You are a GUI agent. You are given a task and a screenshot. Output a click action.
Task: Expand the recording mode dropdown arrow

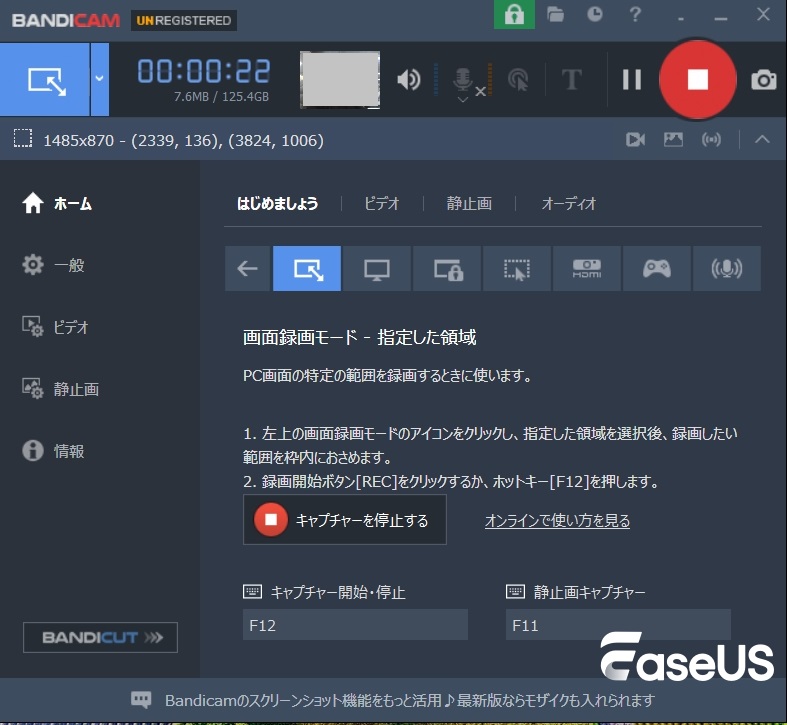tap(99, 79)
